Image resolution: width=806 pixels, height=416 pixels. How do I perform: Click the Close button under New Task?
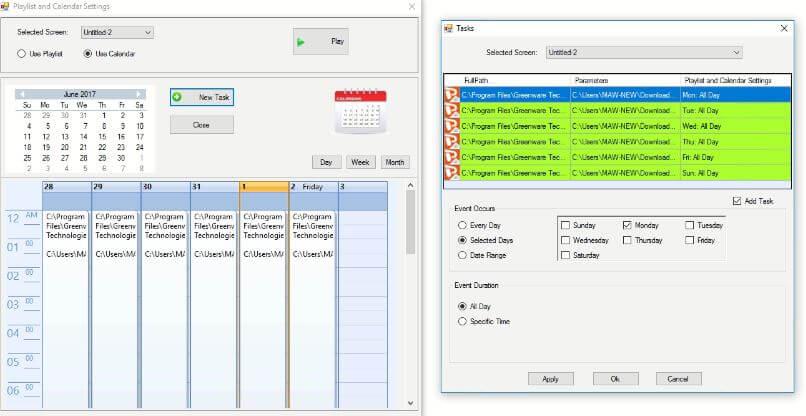pos(202,125)
